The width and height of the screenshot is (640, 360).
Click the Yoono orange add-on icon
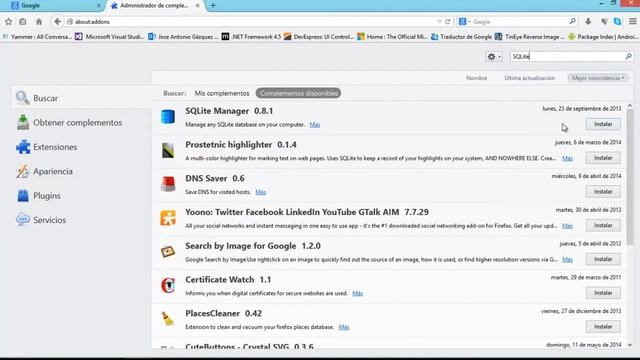click(x=168, y=218)
